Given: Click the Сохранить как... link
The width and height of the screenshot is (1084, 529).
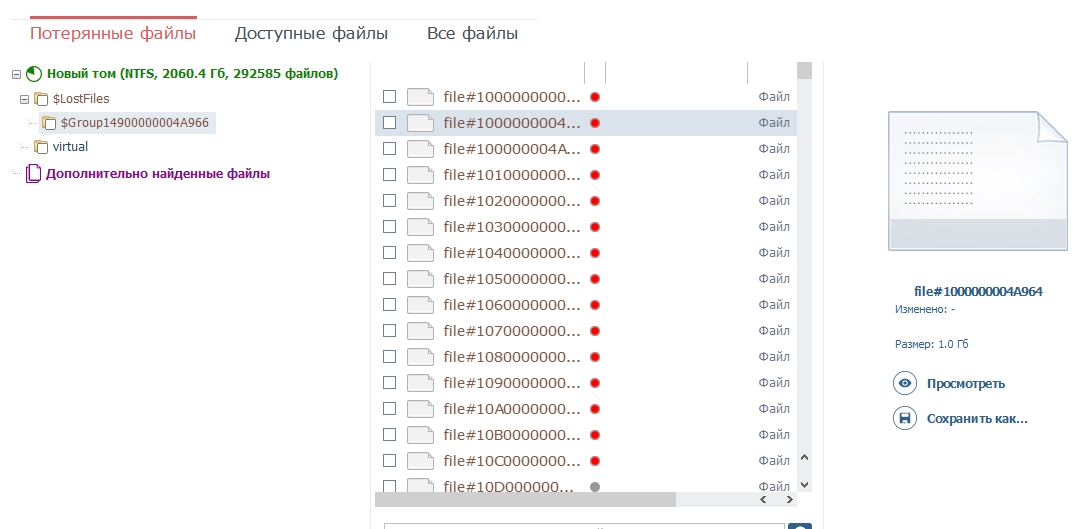Looking at the screenshot, I should 977,418.
